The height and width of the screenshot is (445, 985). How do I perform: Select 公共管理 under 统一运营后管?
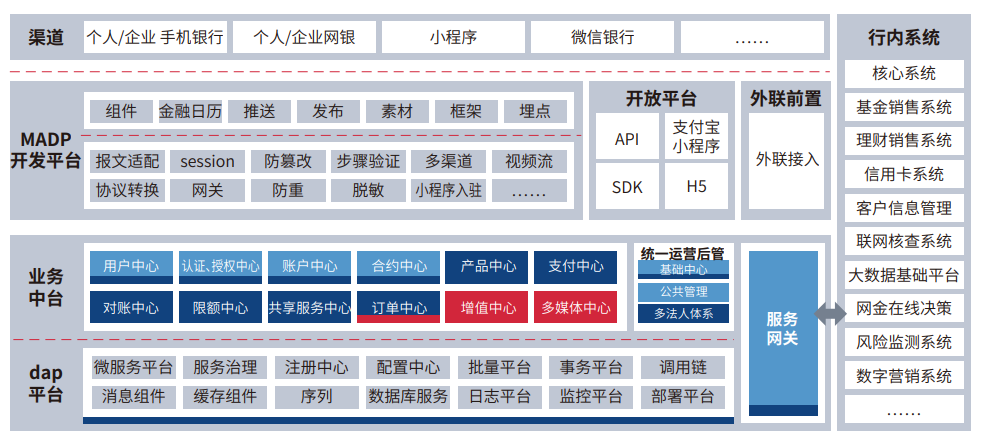683,292
